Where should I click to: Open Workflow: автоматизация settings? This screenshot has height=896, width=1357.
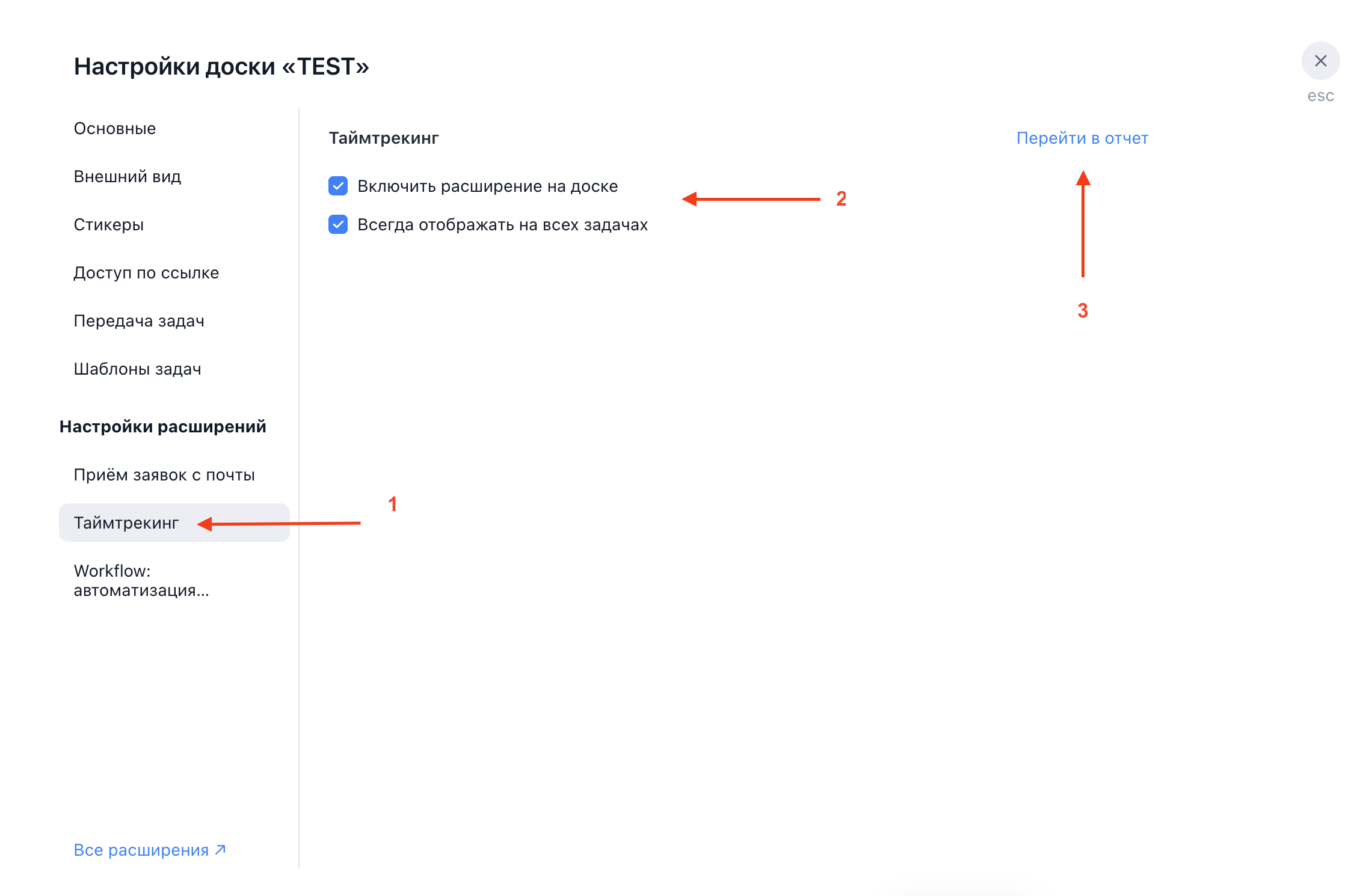coord(141,581)
